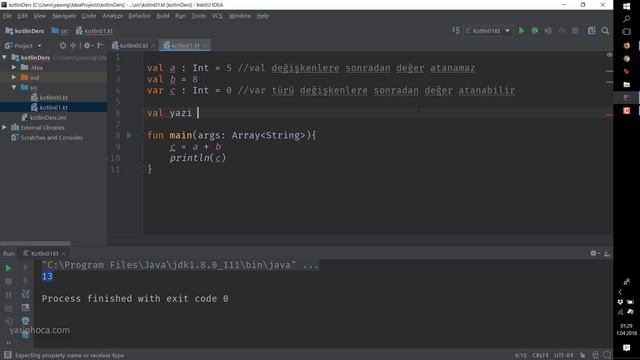Open run configuration dropdown Kotlin01Kt
Viewport: 640px width, 360px height.
coord(488,31)
